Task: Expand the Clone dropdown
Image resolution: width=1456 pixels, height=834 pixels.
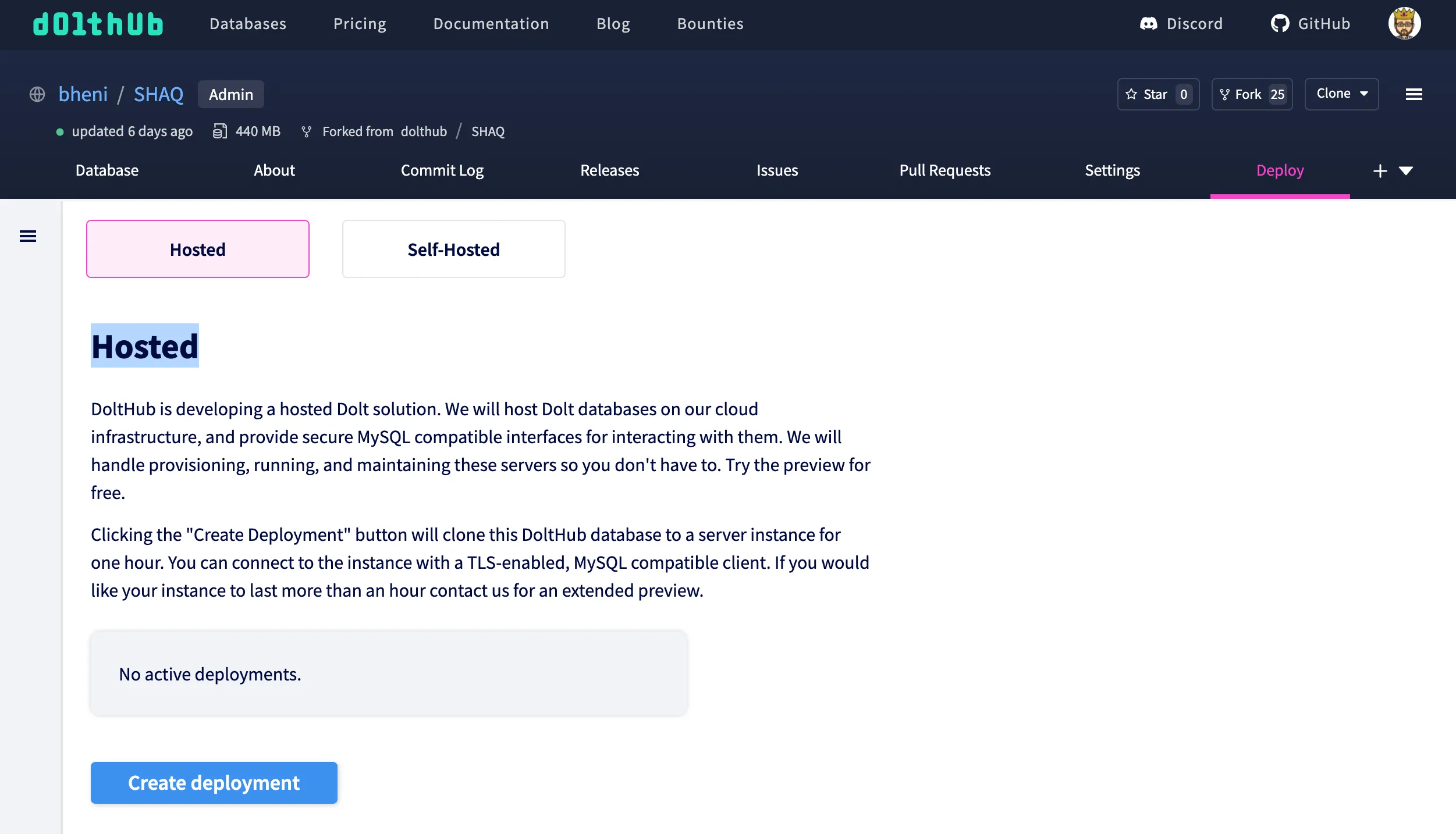Action: 1341,94
